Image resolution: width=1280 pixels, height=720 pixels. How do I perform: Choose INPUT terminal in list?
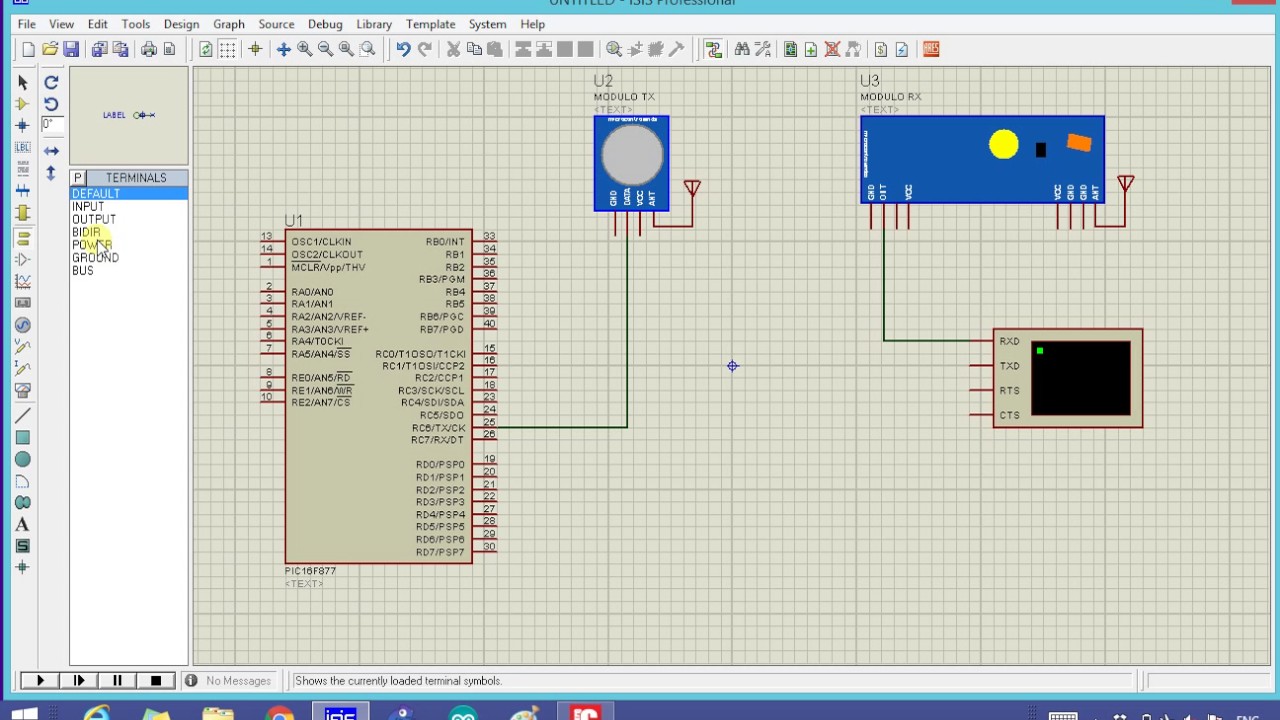click(x=128, y=206)
